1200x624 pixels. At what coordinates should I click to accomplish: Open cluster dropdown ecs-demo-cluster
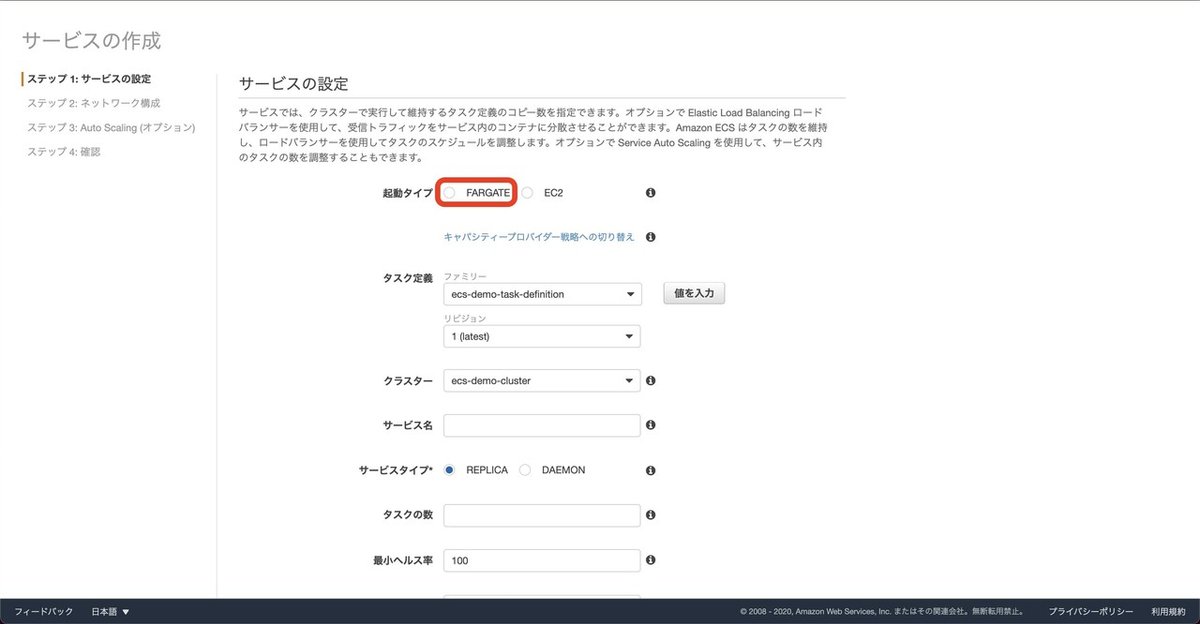[x=542, y=381]
